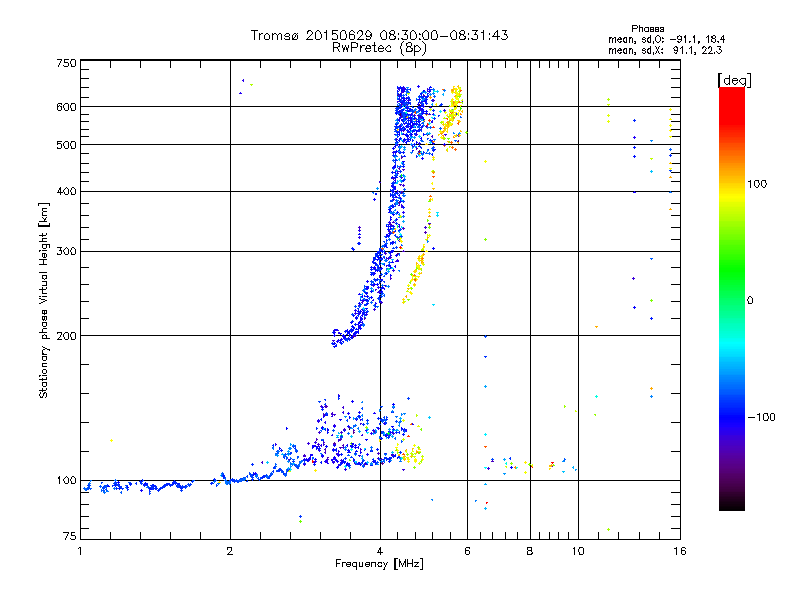
Task: Click the colorbar '0' tick label
Action: [749, 300]
